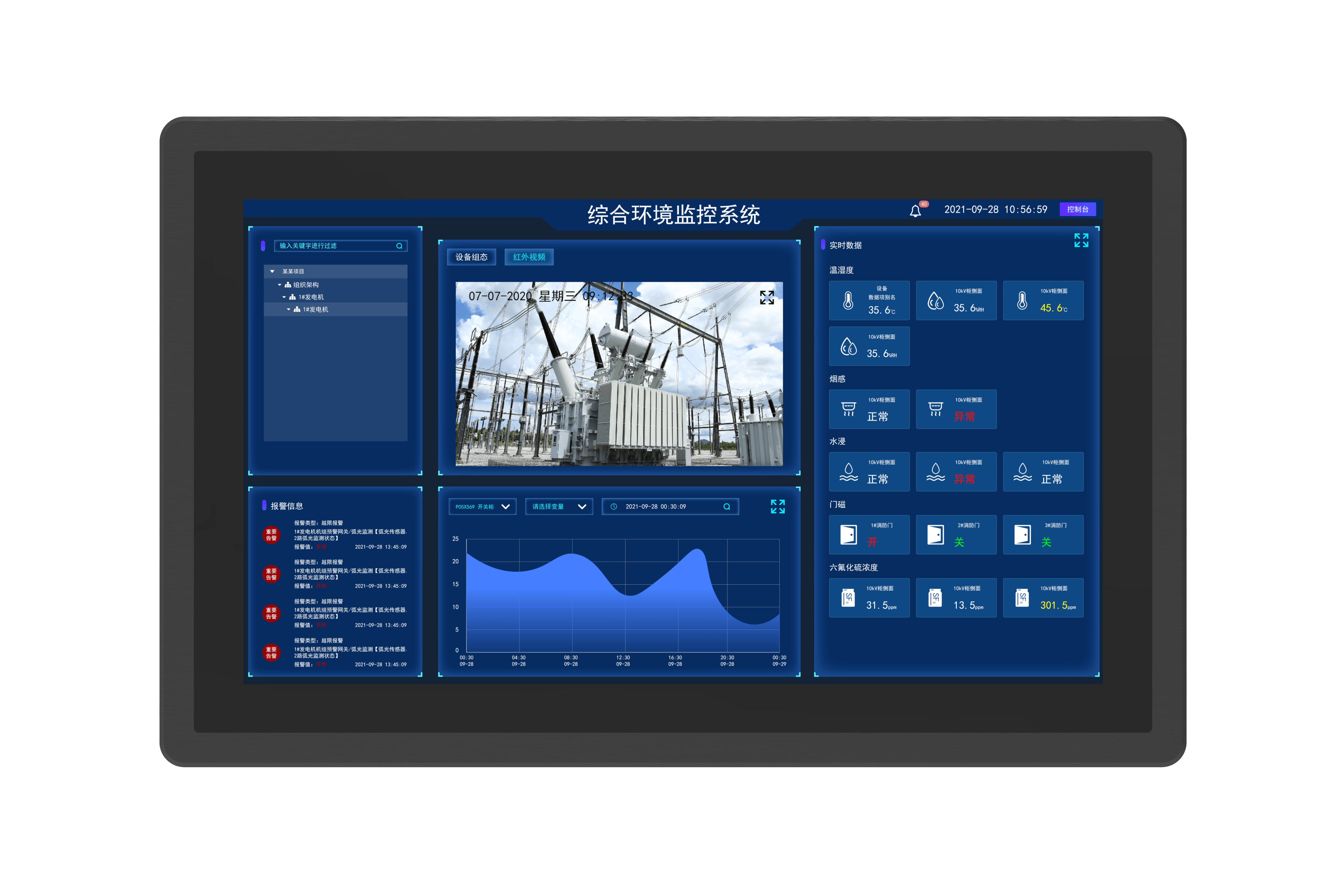Click search icon in keyword filter box

(x=399, y=246)
